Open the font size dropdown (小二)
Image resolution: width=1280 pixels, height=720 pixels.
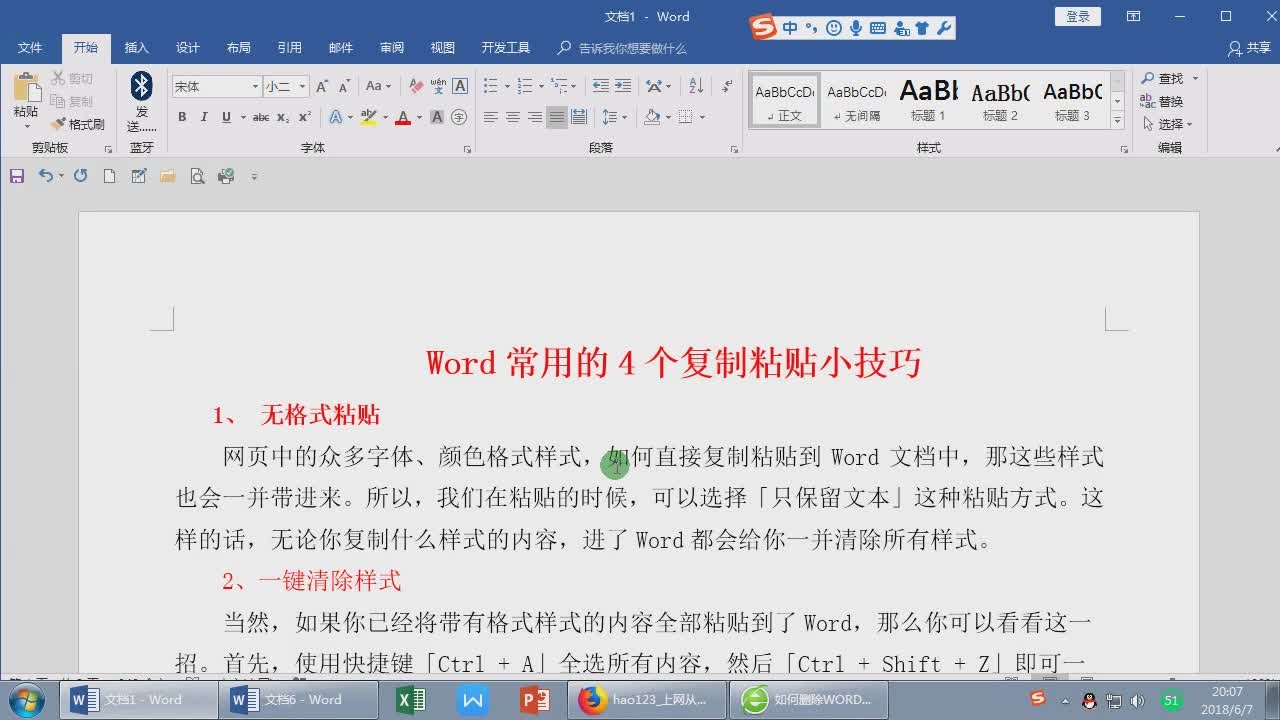tap(302, 87)
